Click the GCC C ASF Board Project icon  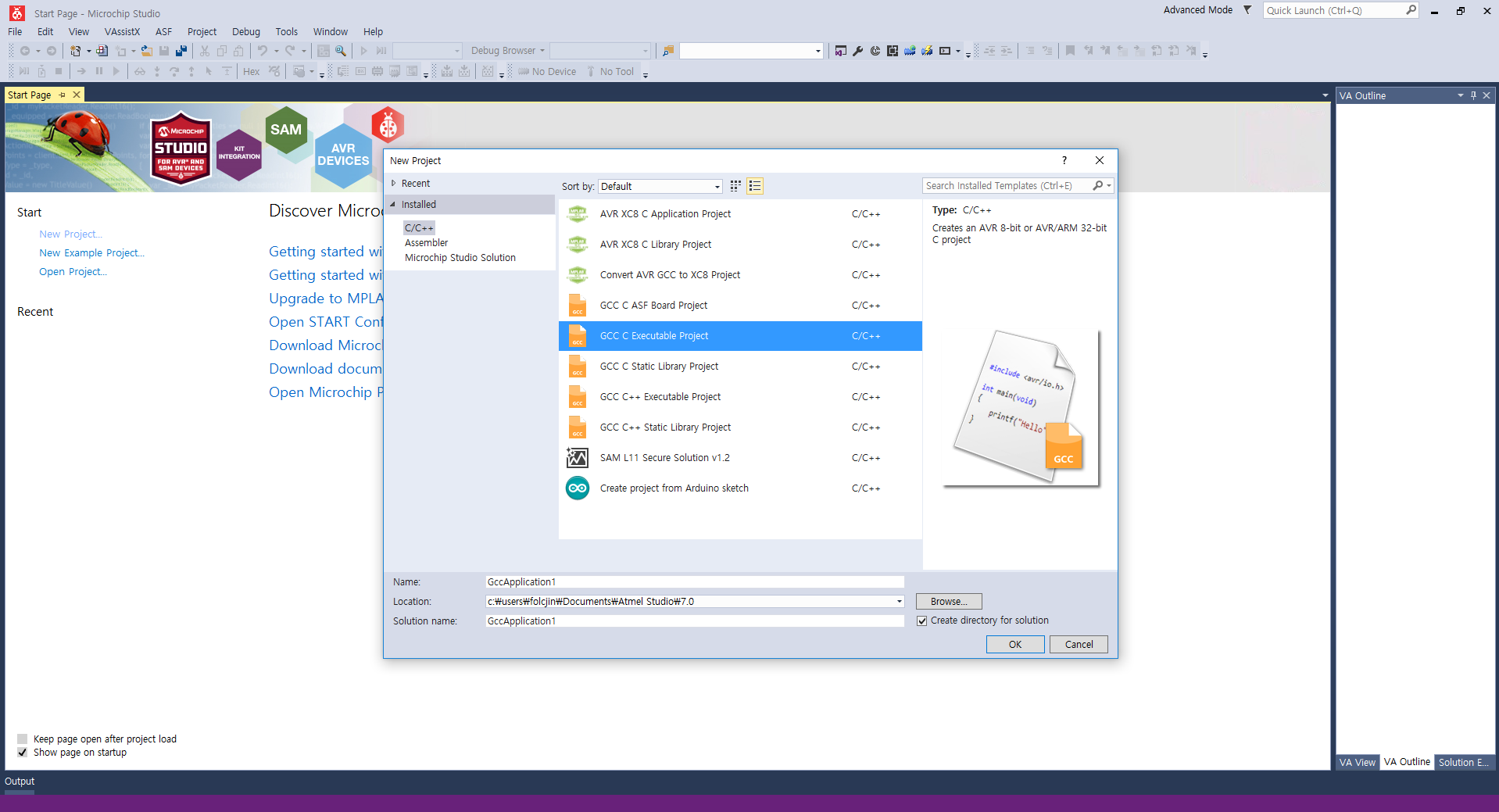click(578, 306)
